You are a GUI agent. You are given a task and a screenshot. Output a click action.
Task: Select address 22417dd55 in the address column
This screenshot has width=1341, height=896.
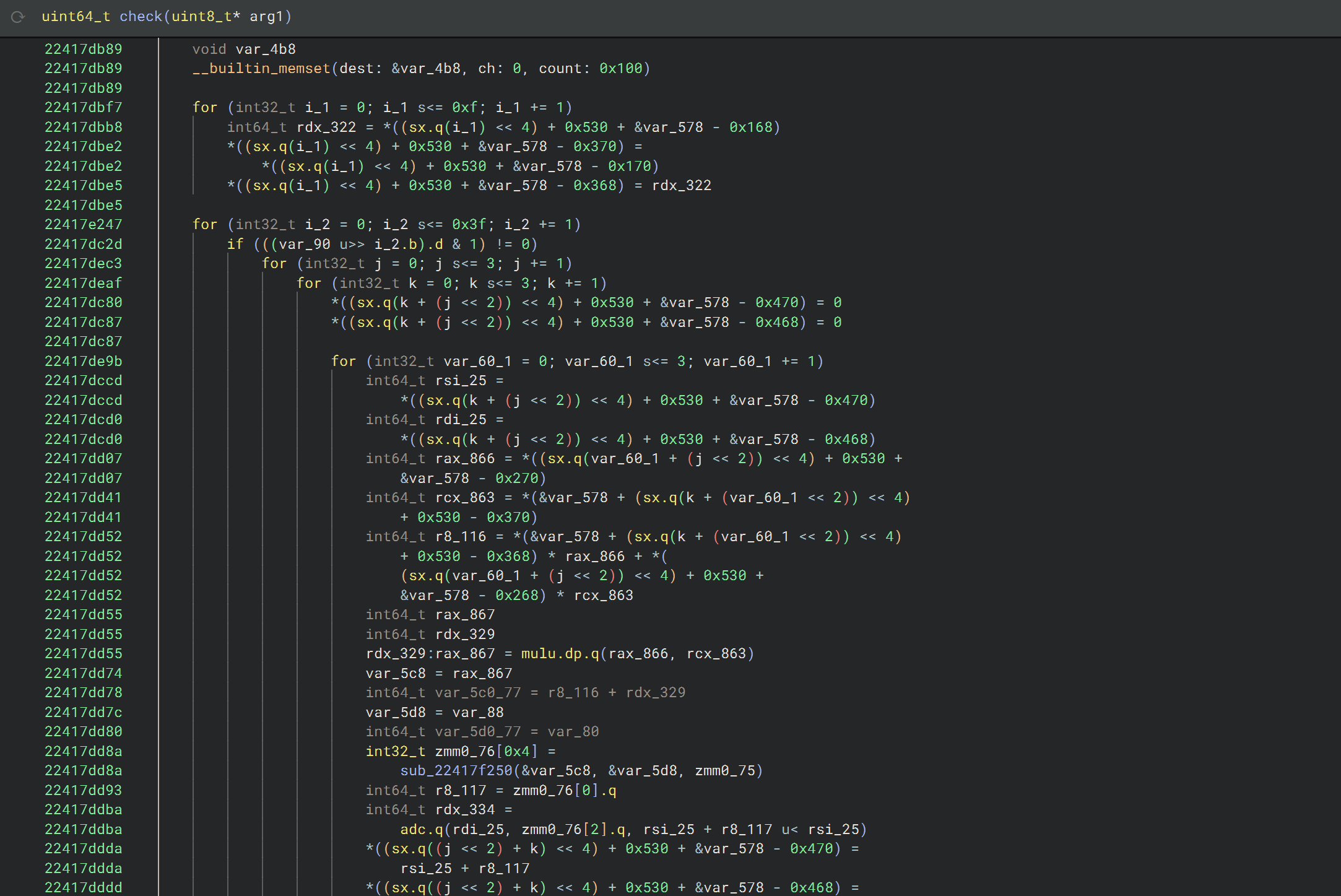[83, 614]
